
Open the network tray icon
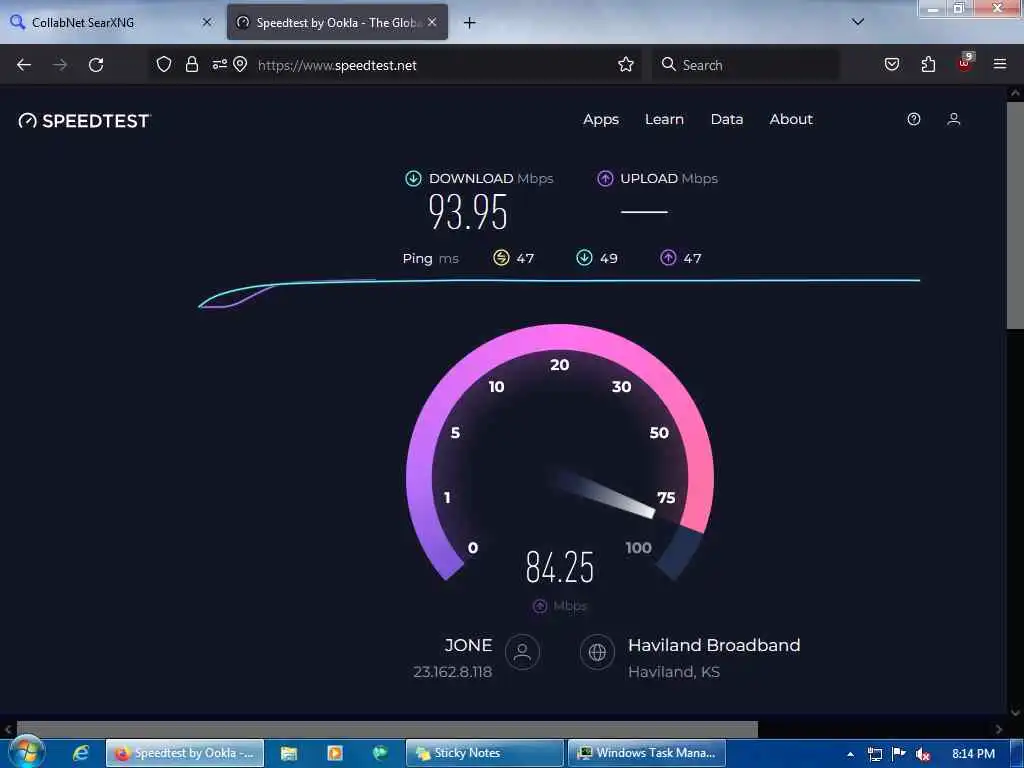pyautogui.click(x=874, y=754)
